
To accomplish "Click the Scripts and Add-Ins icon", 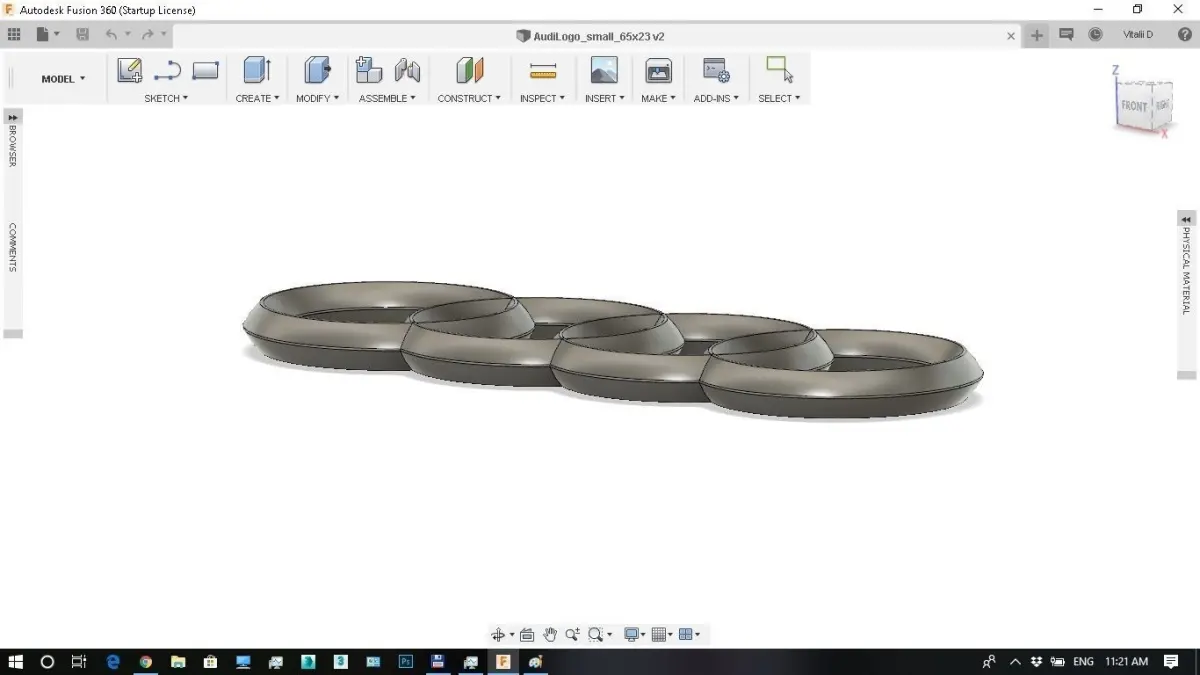I will click(716, 70).
